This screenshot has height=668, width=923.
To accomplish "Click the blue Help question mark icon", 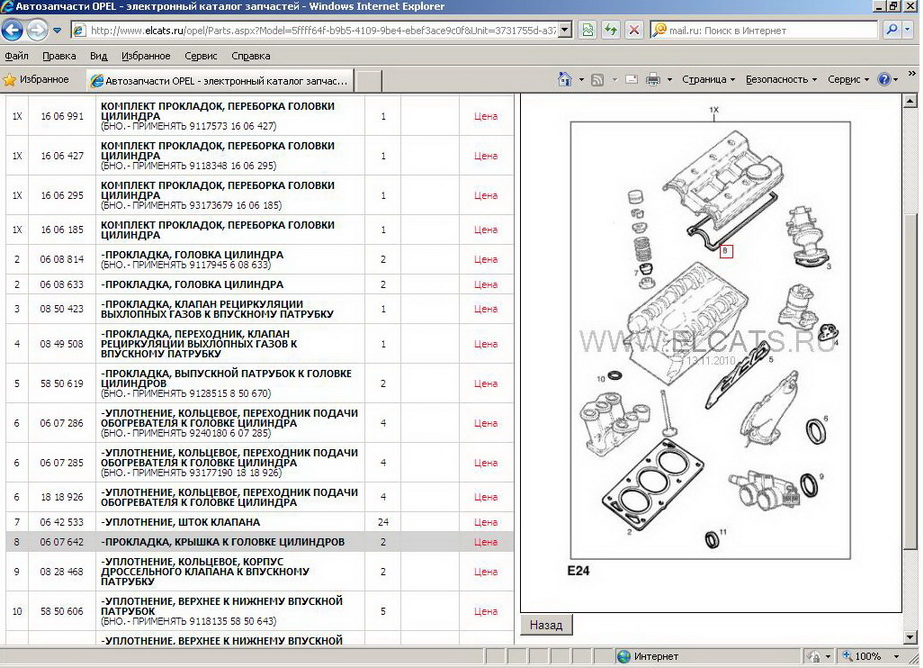I will (x=884, y=79).
